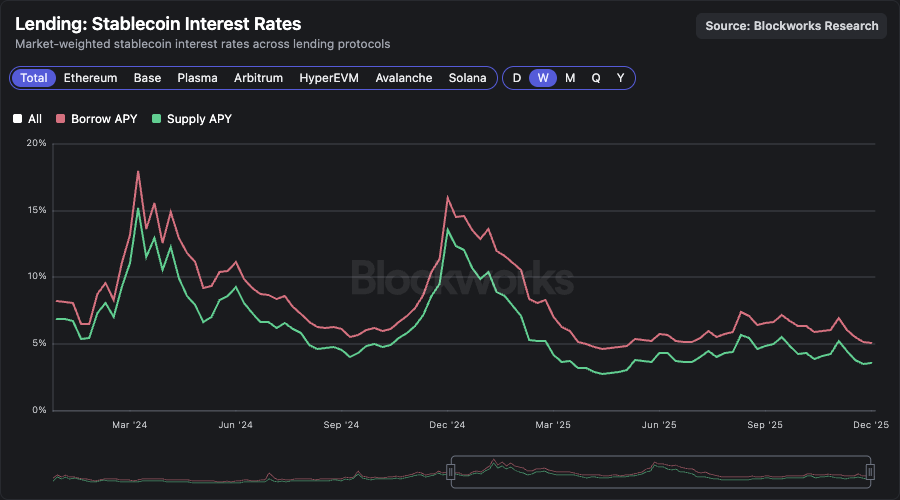Click the Source: Blockworks Research badge
900x500 pixels.
pos(791,26)
